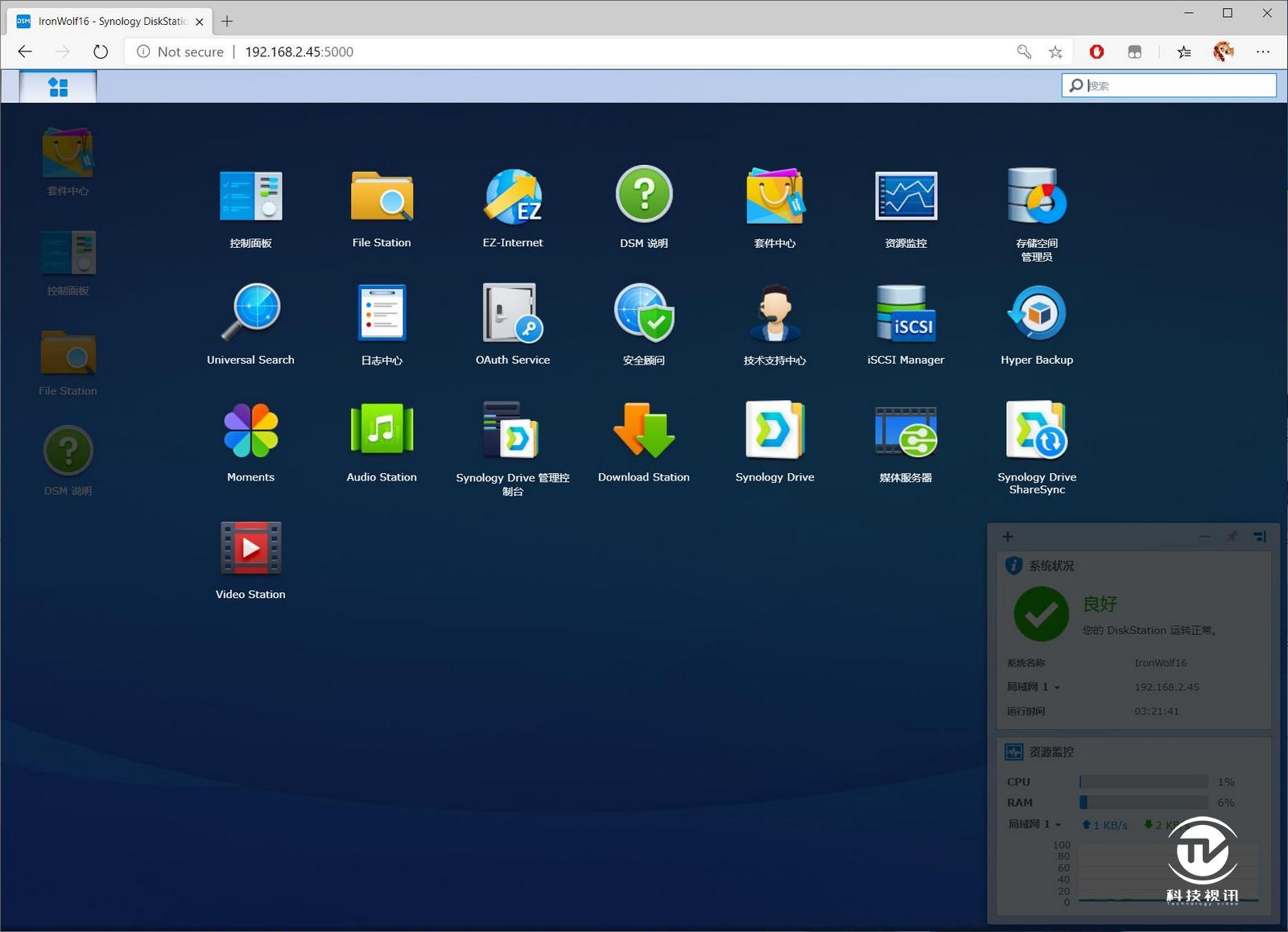Open browser settings and more menu
This screenshot has width=1288, height=932.
[x=1263, y=52]
